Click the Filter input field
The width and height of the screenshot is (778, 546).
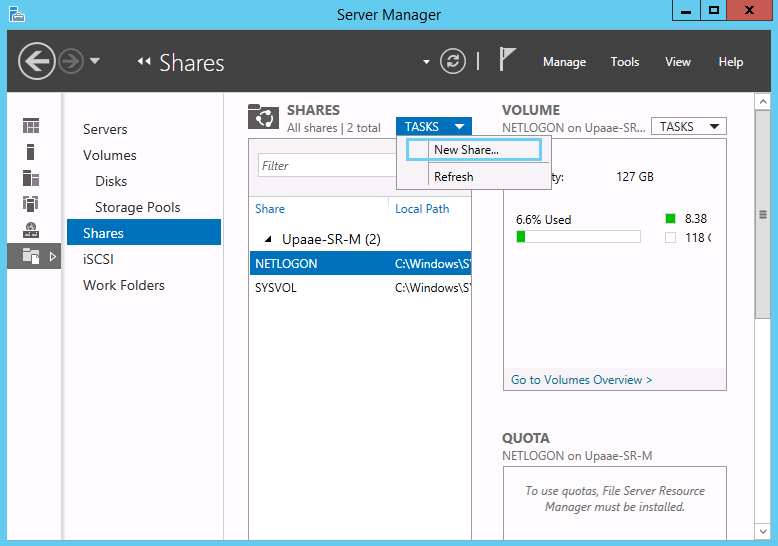(x=327, y=165)
